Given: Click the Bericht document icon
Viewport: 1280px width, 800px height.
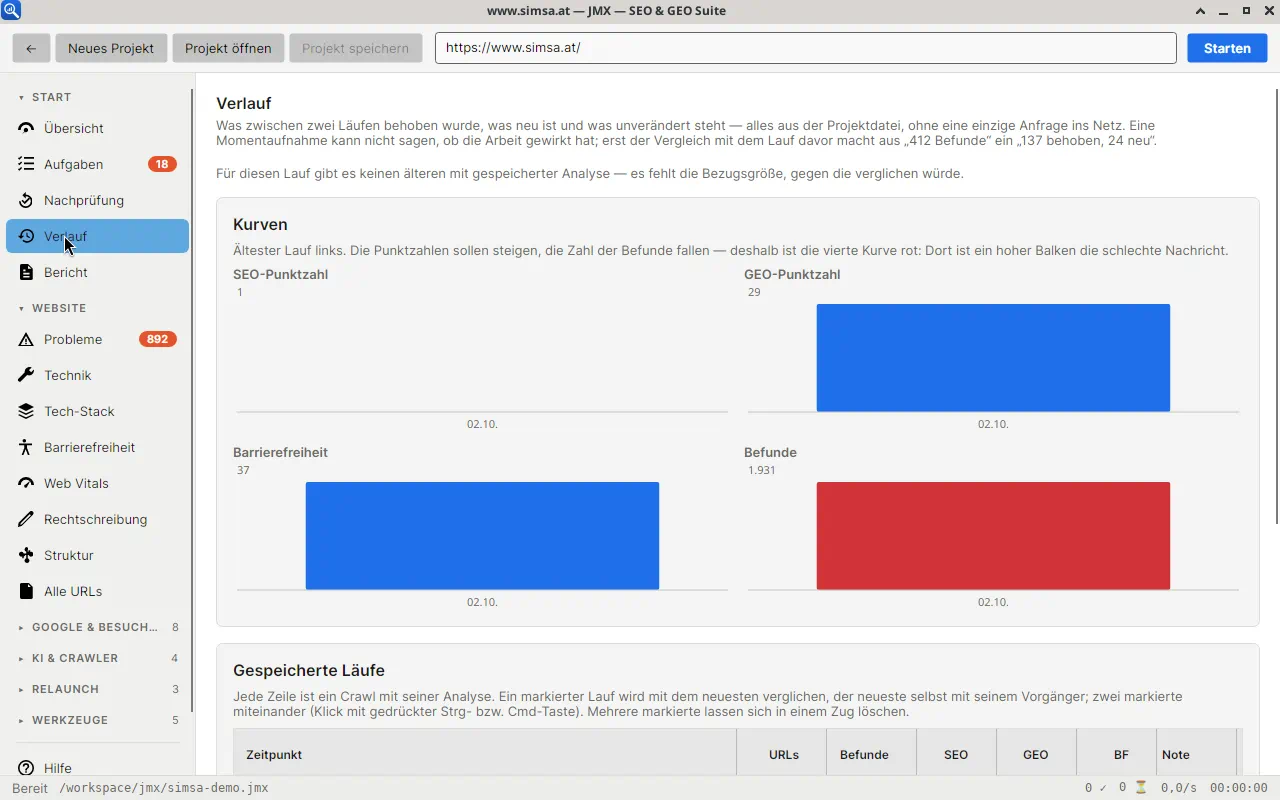Looking at the screenshot, I should 26,272.
